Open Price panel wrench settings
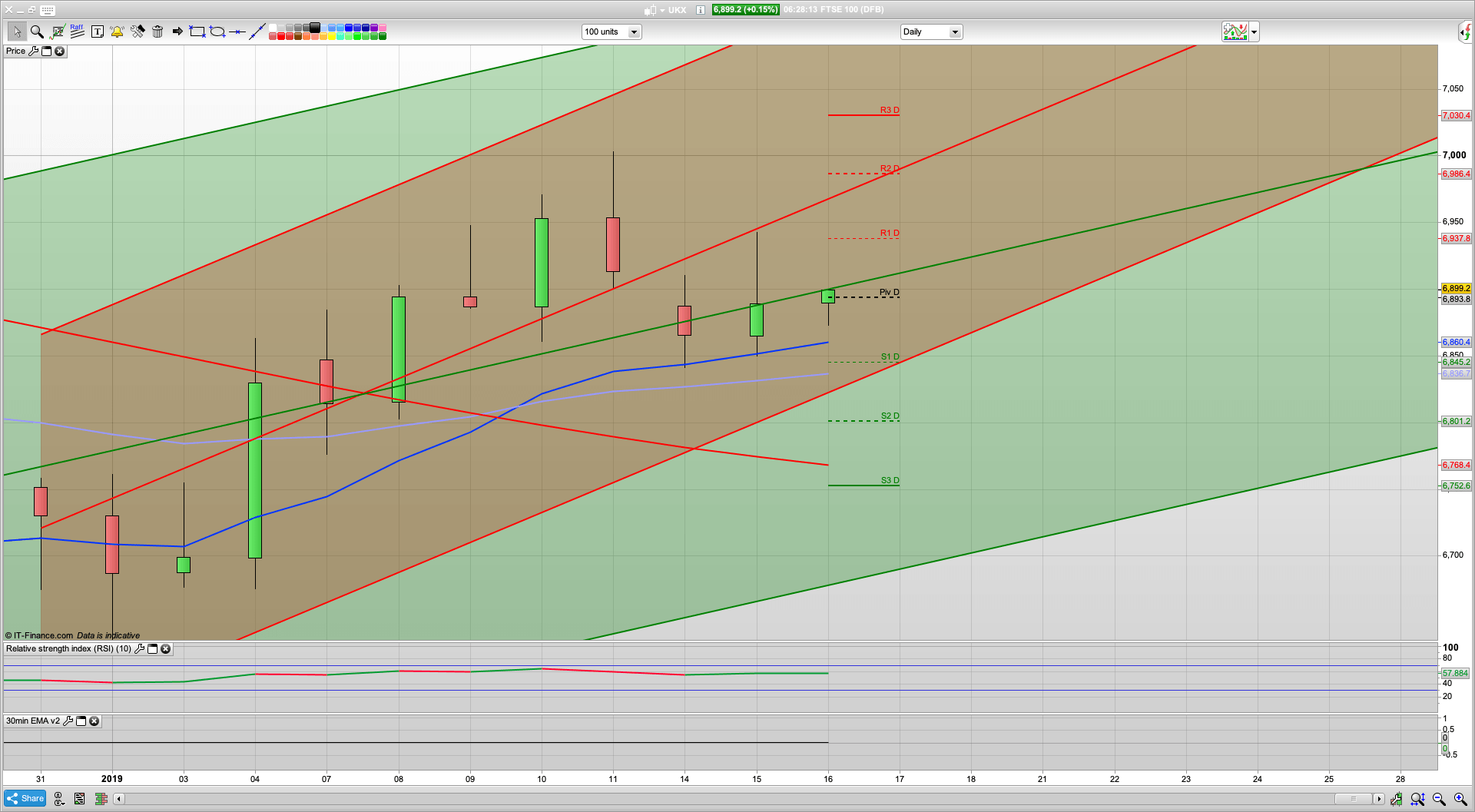The image size is (1475, 812). [x=33, y=51]
